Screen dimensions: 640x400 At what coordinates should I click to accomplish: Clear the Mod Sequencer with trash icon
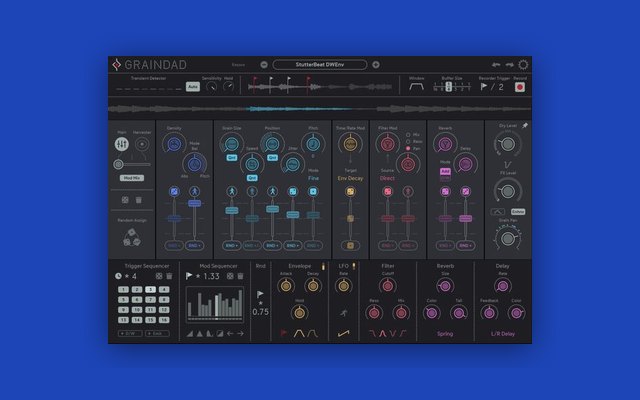(240, 276)
